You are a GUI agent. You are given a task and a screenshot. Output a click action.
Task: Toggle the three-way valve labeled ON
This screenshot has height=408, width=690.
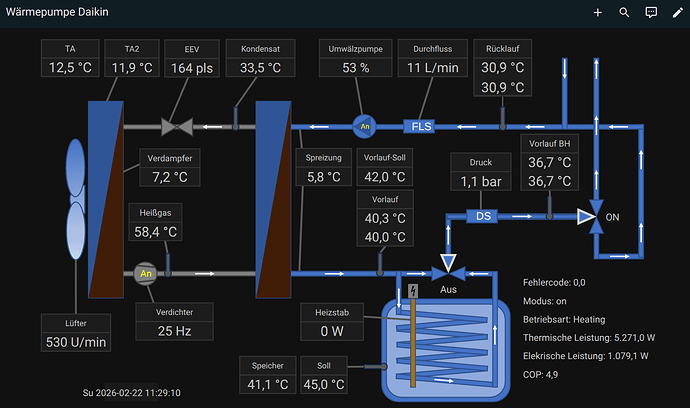(596, 218)
